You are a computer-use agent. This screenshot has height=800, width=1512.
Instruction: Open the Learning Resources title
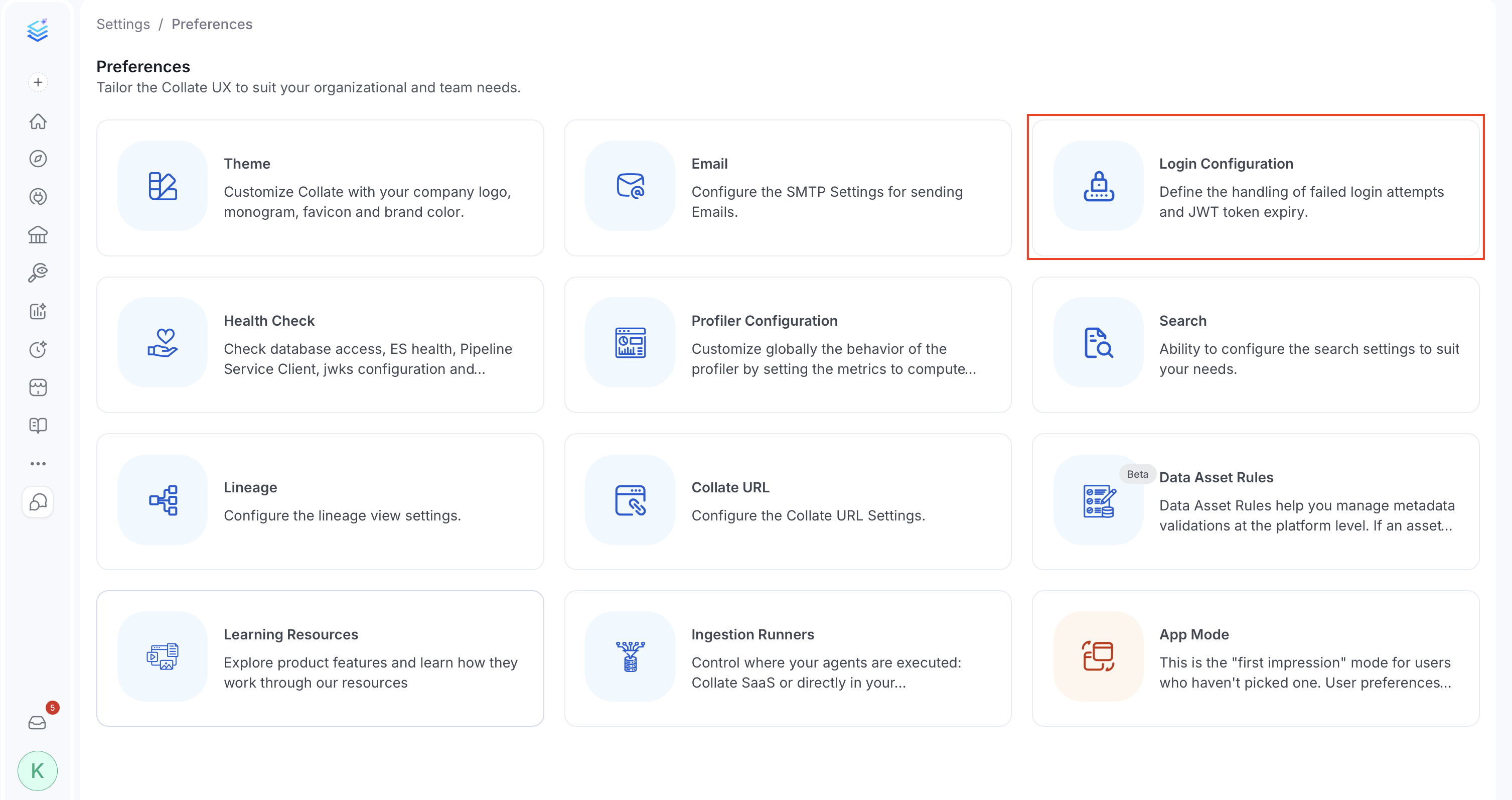click(x=291, y=634)
